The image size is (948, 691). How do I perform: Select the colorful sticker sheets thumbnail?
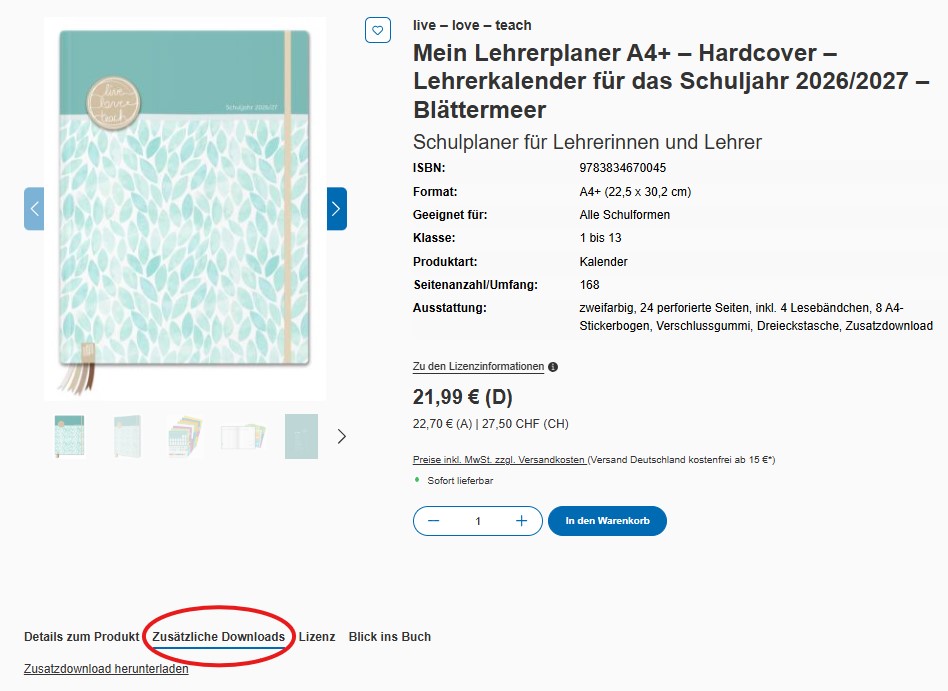[185, 436]
